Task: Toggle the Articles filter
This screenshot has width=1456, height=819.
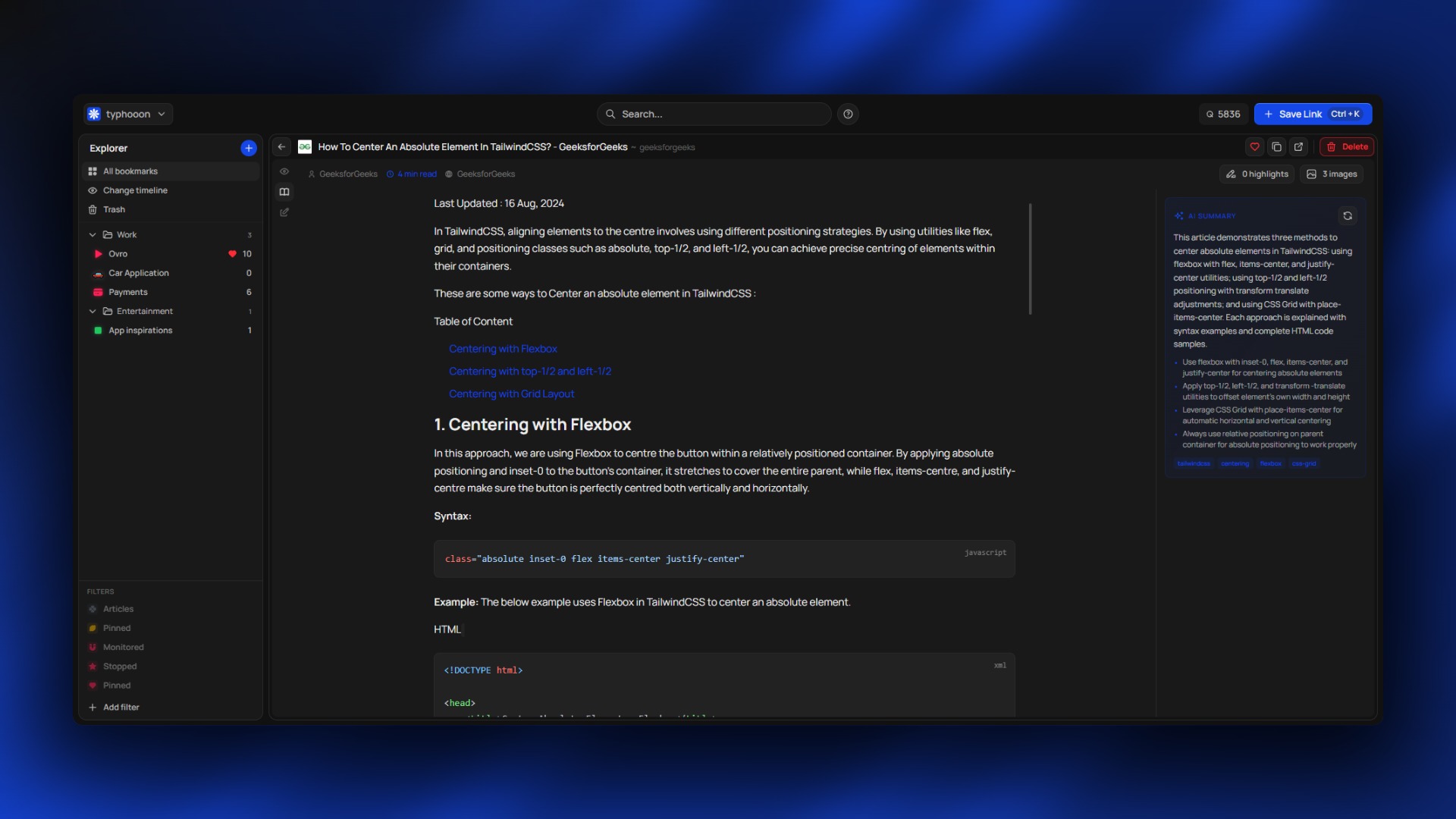Action: point(171,609)
